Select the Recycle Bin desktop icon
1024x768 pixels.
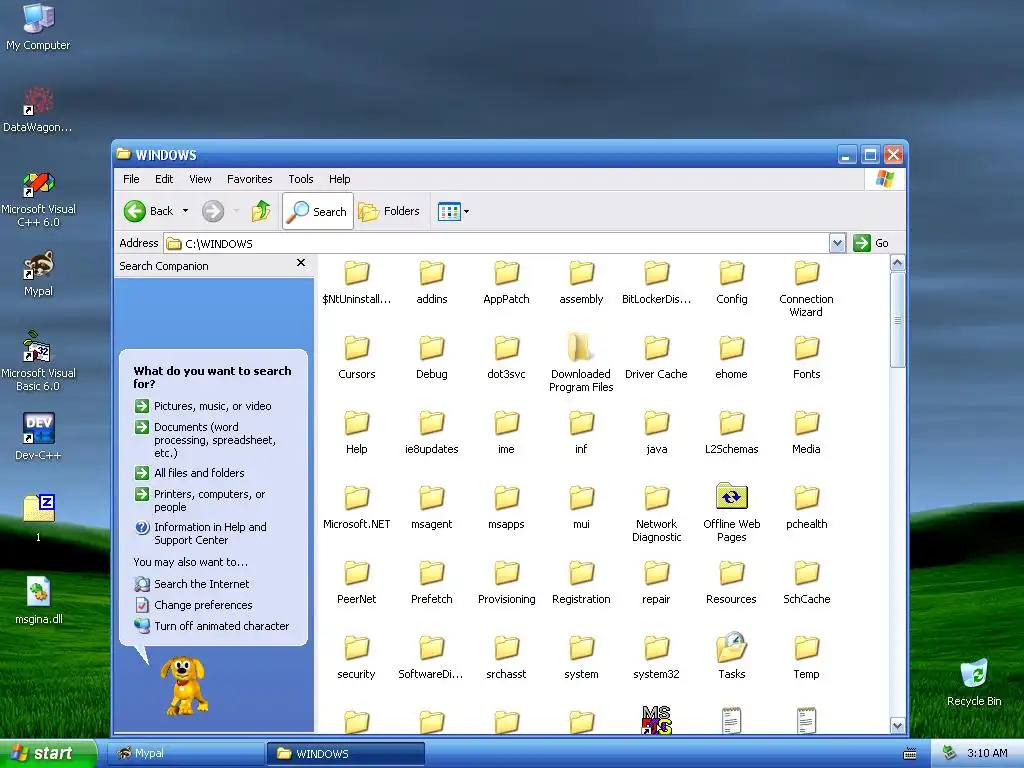974,682
